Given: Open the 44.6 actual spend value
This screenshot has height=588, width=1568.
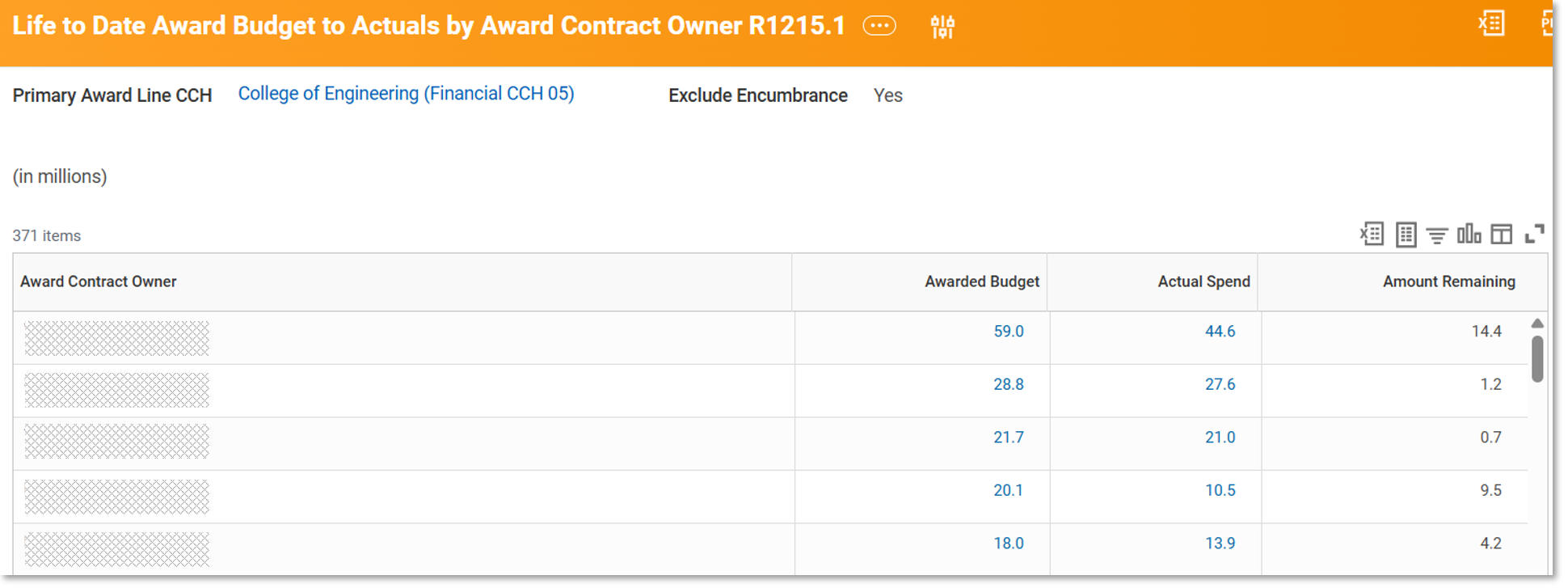Looking at the screenshot, I should (x=1220, y=332).
